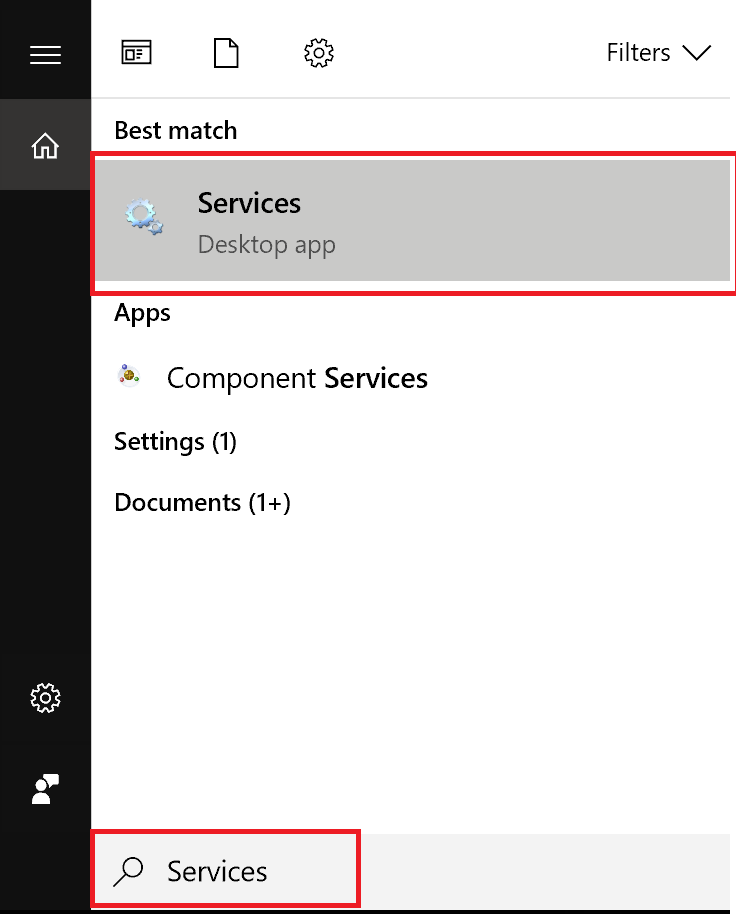Filter results by apps using the top window icon
Screen dimensions: 736x914
(136, 52)
